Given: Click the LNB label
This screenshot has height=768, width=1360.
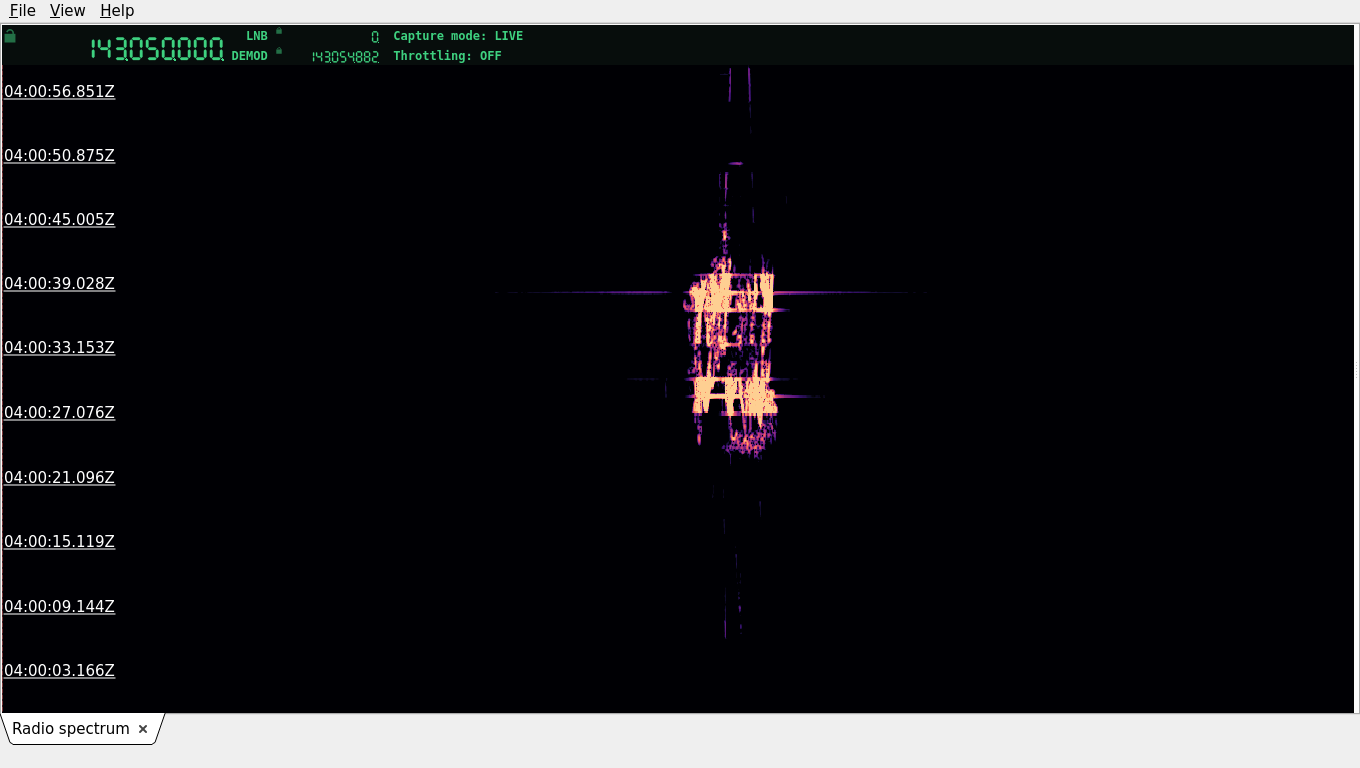Looking at the screenshot, I should tap(257, 36).
